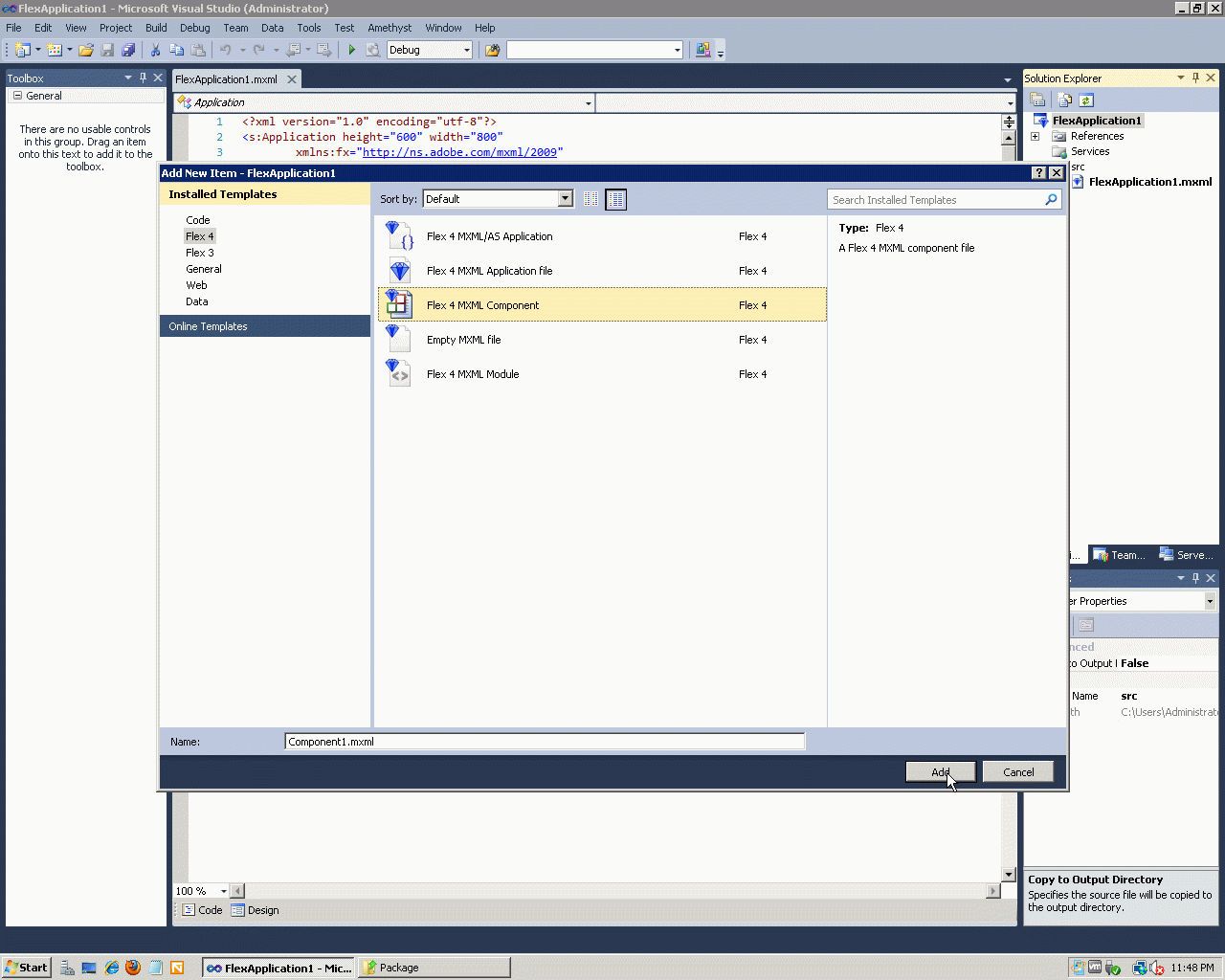Viewport: 1225px width, 980px height.
Task: Click Firefox icon in Windows taskbar
Action: [x=133, y=968]
